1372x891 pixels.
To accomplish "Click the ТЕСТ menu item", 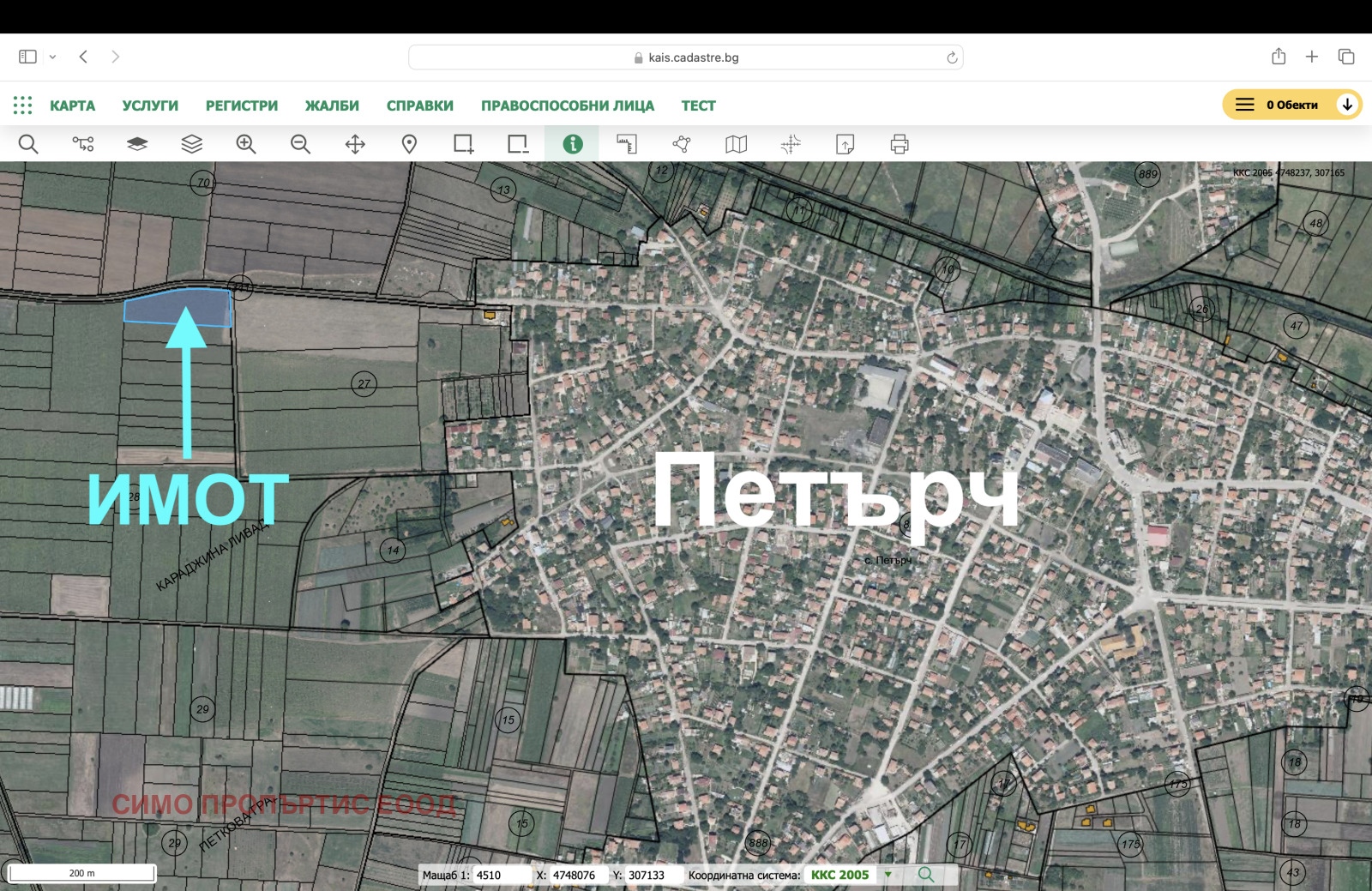I will click(698, 105).
